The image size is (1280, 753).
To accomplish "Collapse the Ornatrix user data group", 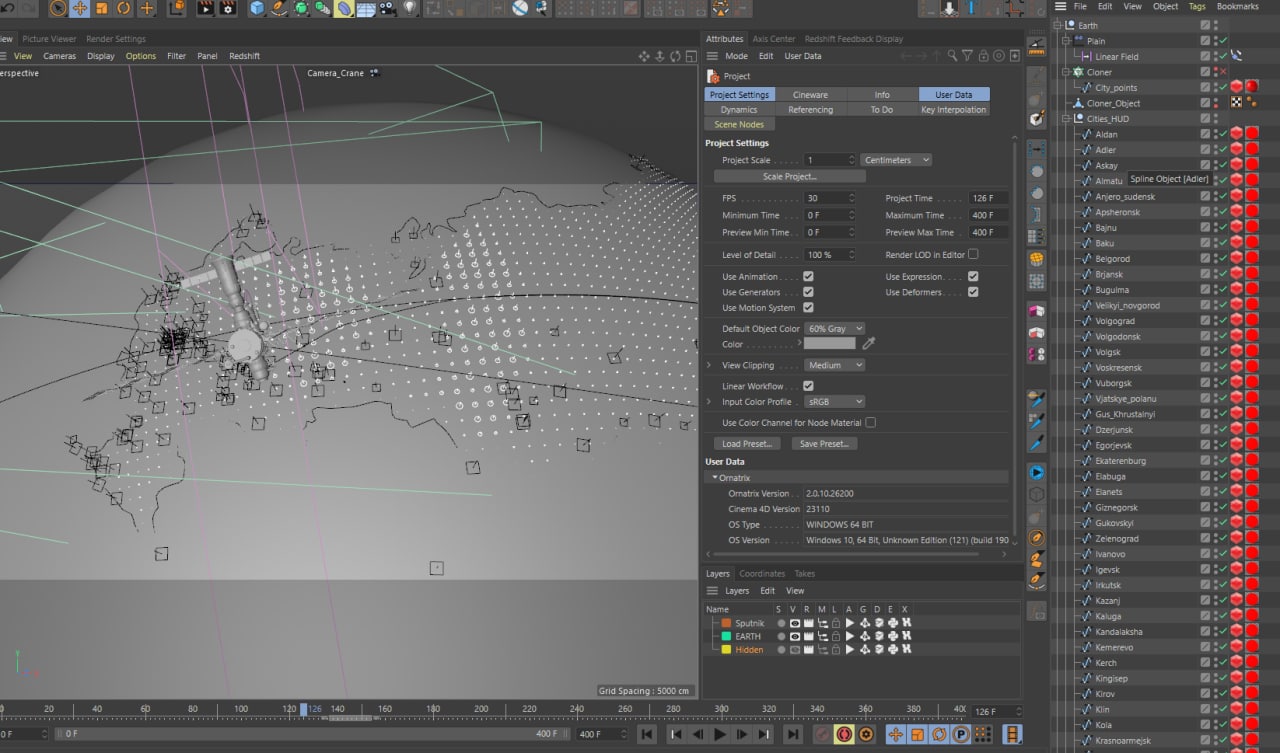I will click(714, 478).
